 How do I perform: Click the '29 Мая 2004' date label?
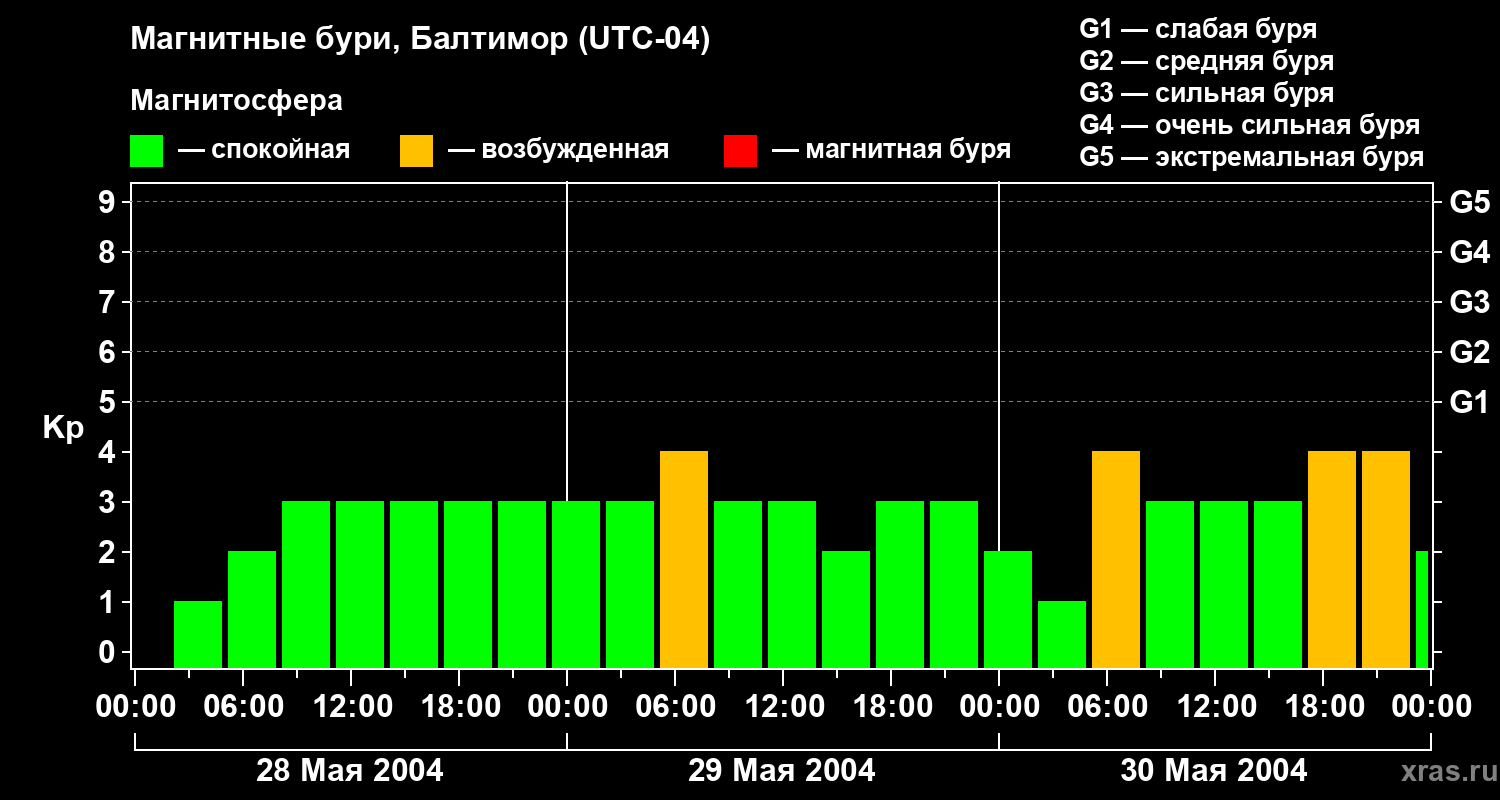pos(782,770)
